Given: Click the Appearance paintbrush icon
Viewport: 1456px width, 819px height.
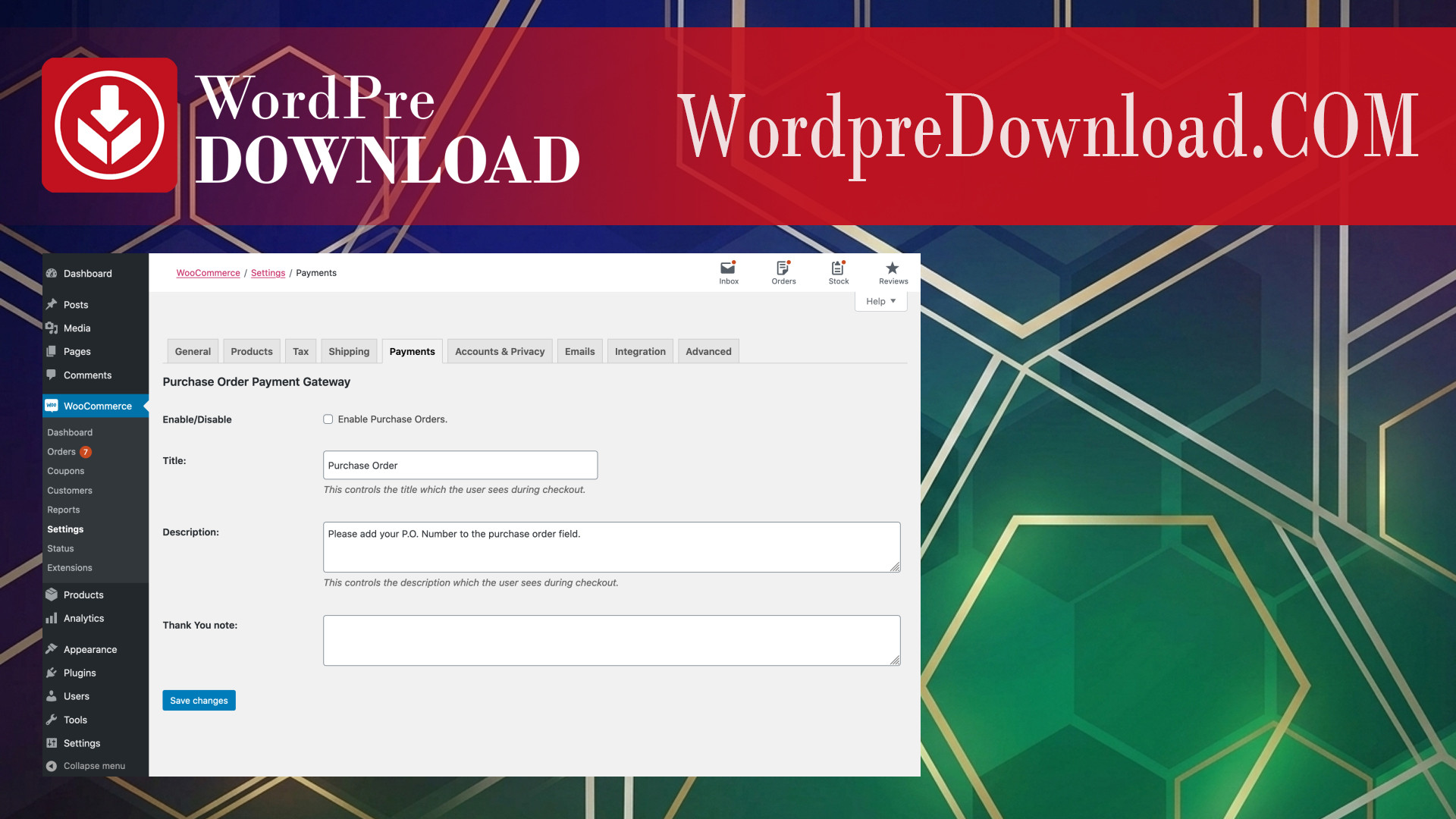Looking at the screenshot, I should (x=52, y=649).
